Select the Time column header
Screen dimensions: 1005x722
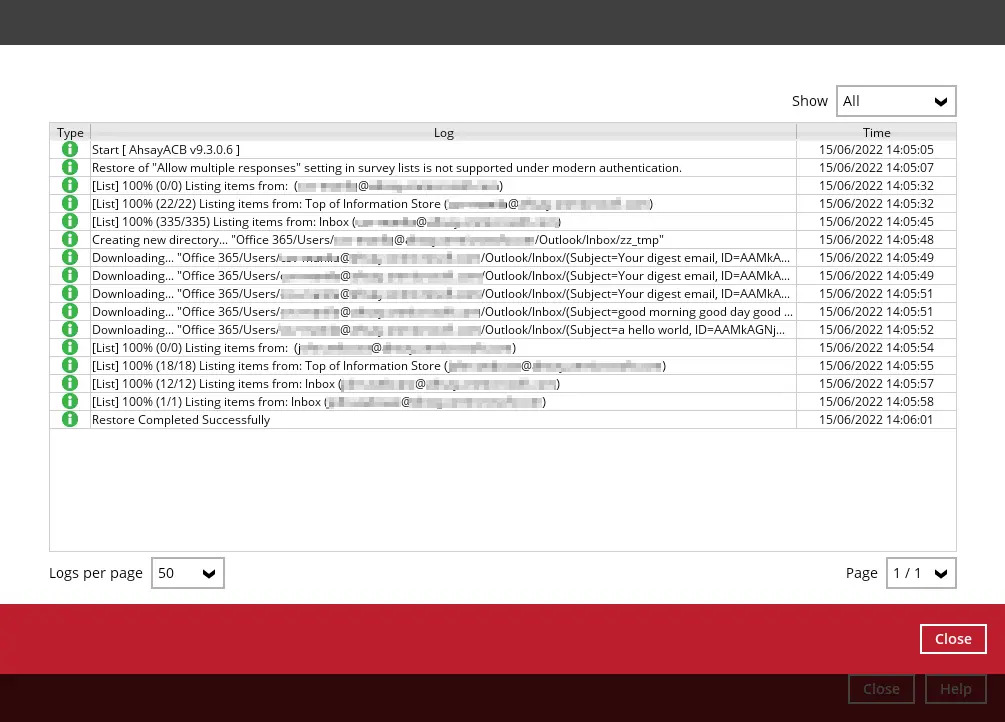point(876,132)
